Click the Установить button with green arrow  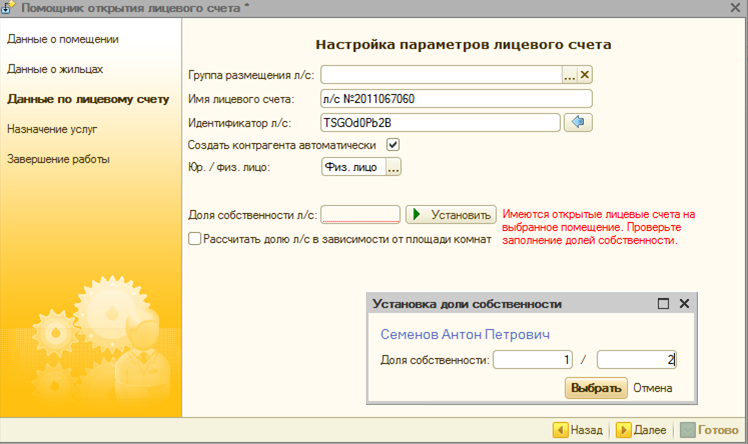tap(451, 214)
